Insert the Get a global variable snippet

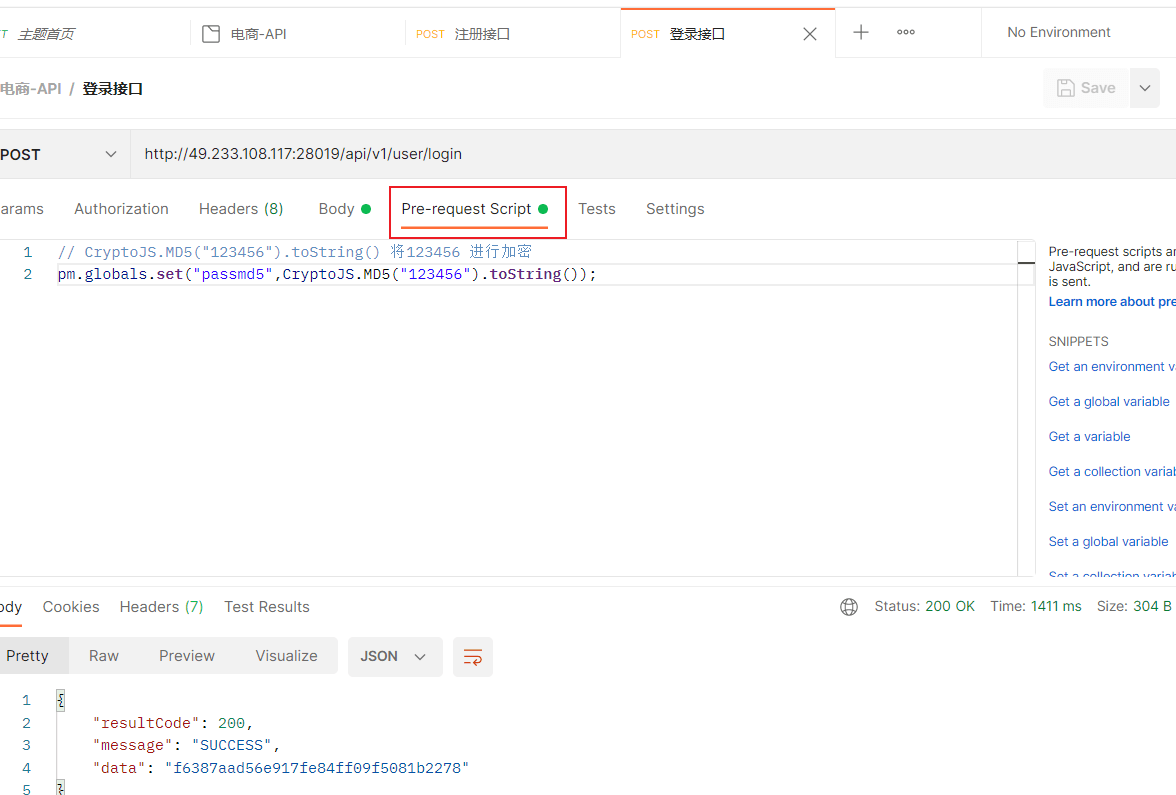pos(1108,402)
